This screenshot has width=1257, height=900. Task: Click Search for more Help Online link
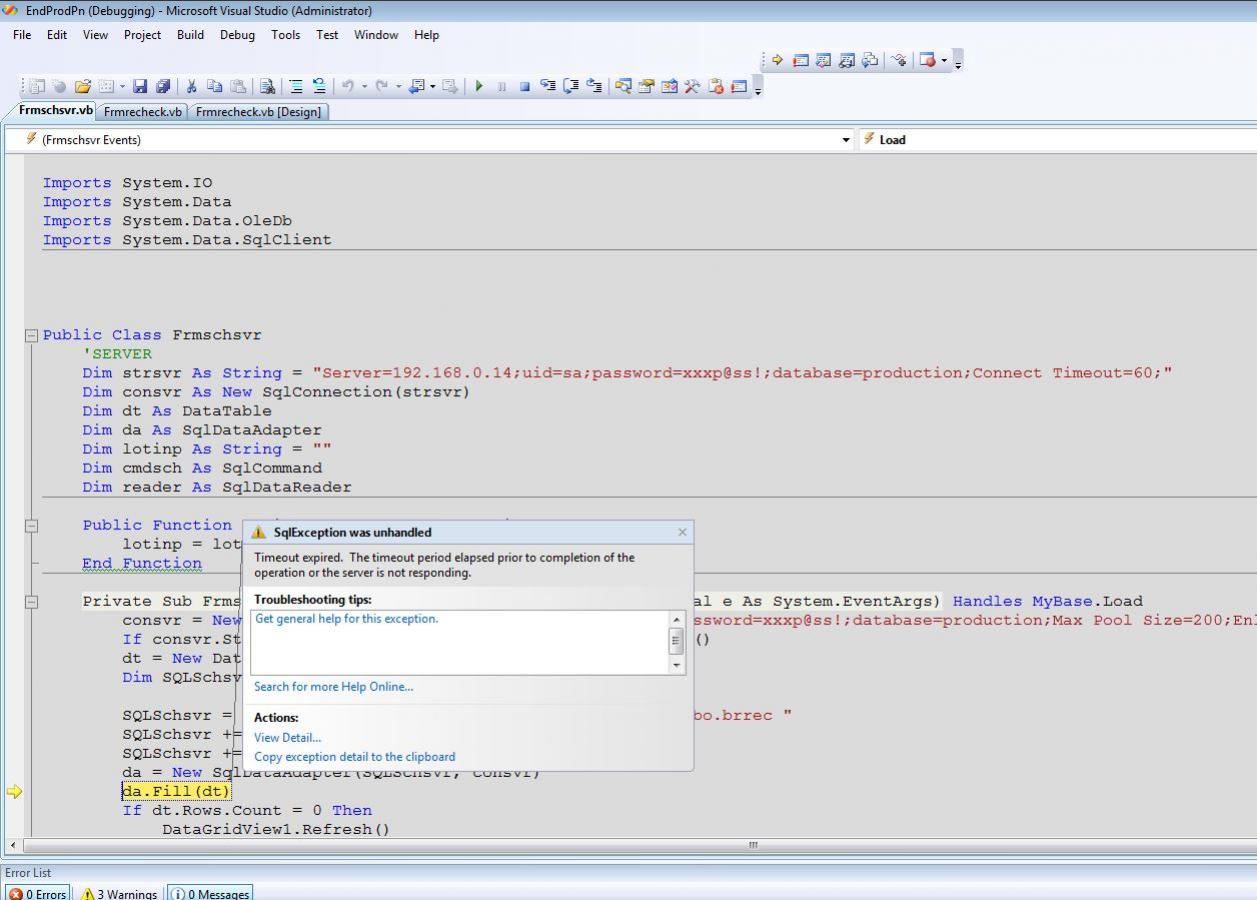tap(333, 686)
